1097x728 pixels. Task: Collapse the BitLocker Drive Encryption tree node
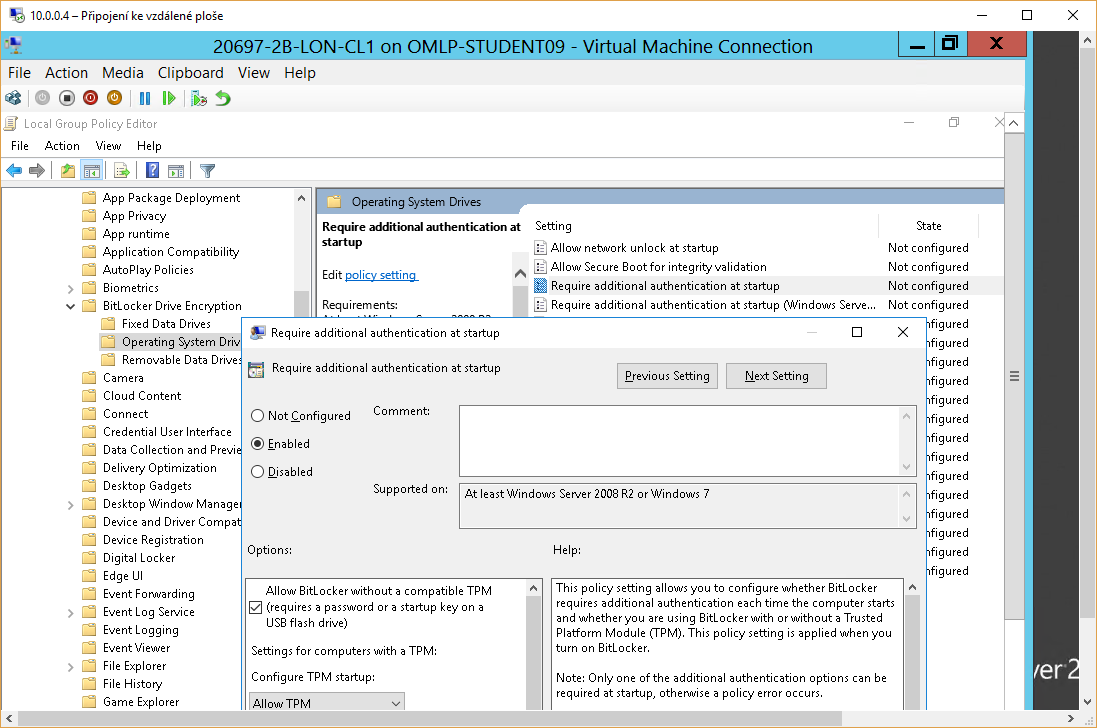click(x=71, y=306)
